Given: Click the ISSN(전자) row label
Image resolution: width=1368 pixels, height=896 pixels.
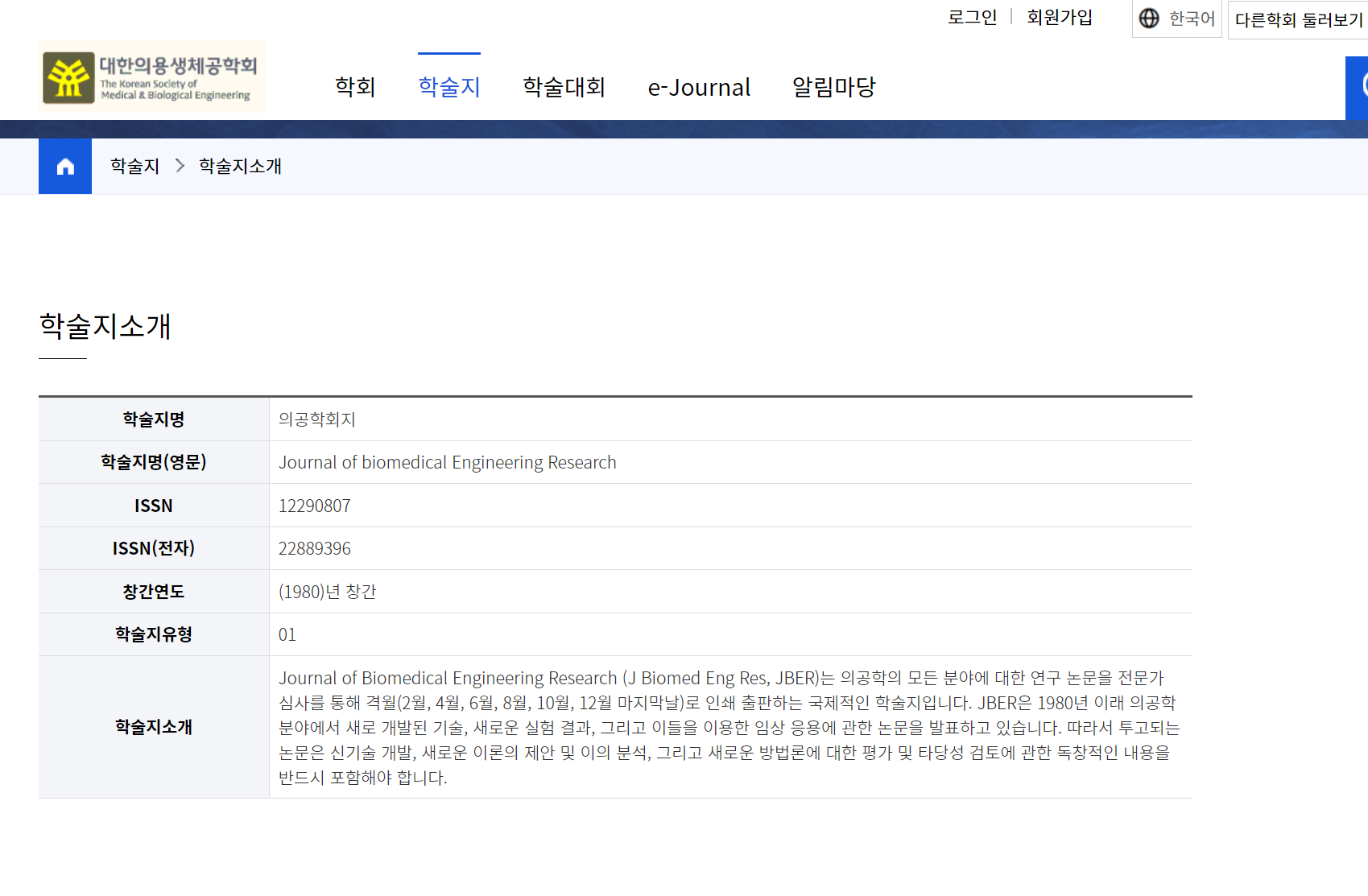Looking at the screenshot, I should 154,548.
